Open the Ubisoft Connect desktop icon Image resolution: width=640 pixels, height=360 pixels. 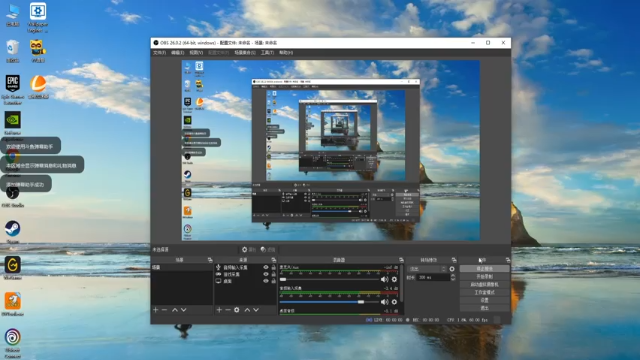tap(13, 343)
